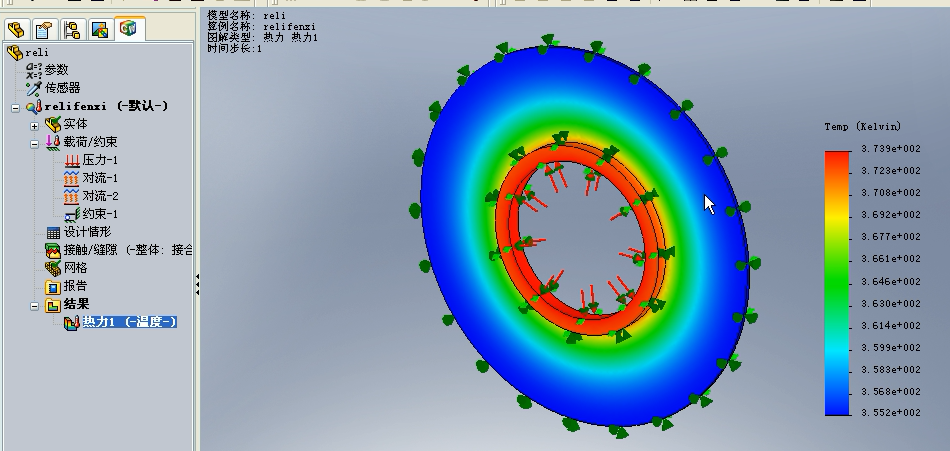Click legend value 3.708e+002

[891, 192]
